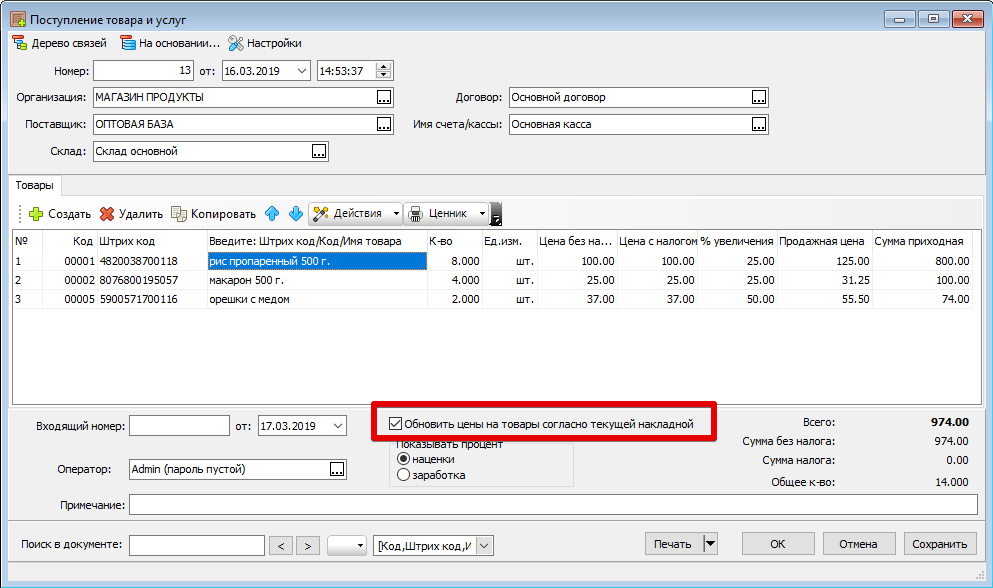Click the Отмена button
993x588 pixels.
pyautogui.click(x=859, y=544)
